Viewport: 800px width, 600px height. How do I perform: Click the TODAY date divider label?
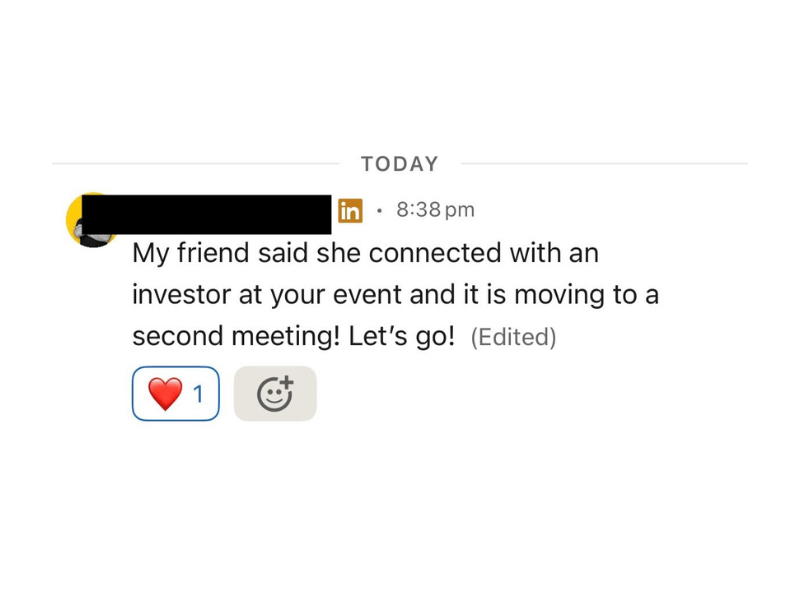point(400,164)
